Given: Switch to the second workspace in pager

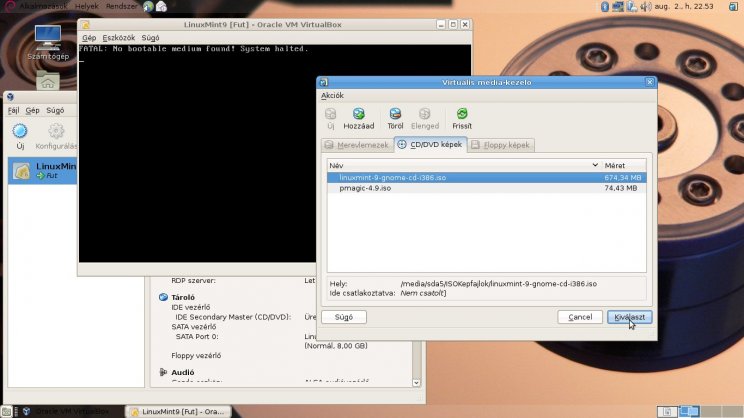Looking at the screenshot, I should coord(689,411).
